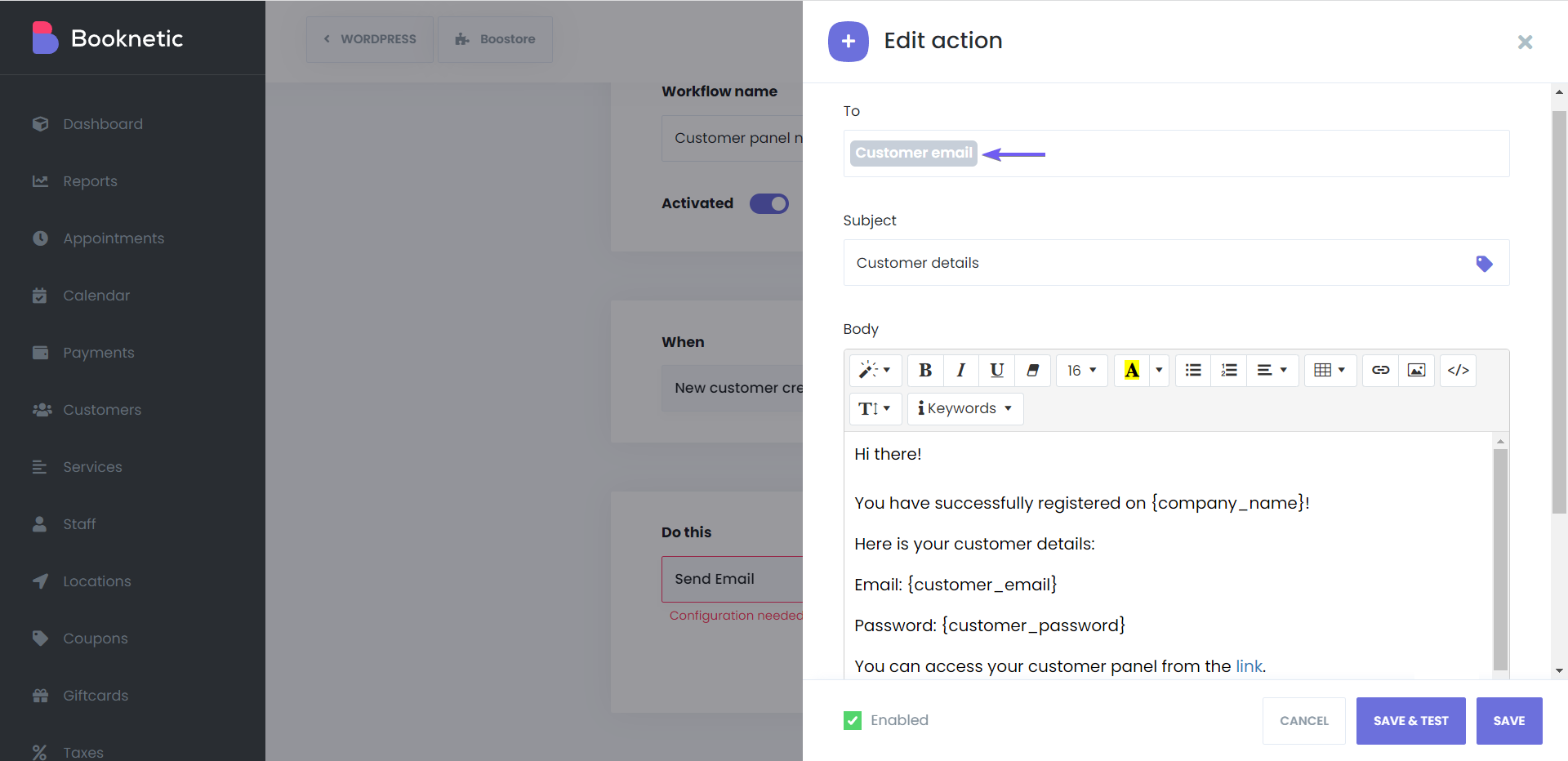Open the Appointments section in the sidebar
1568x761 pixels.
[114, 238]
